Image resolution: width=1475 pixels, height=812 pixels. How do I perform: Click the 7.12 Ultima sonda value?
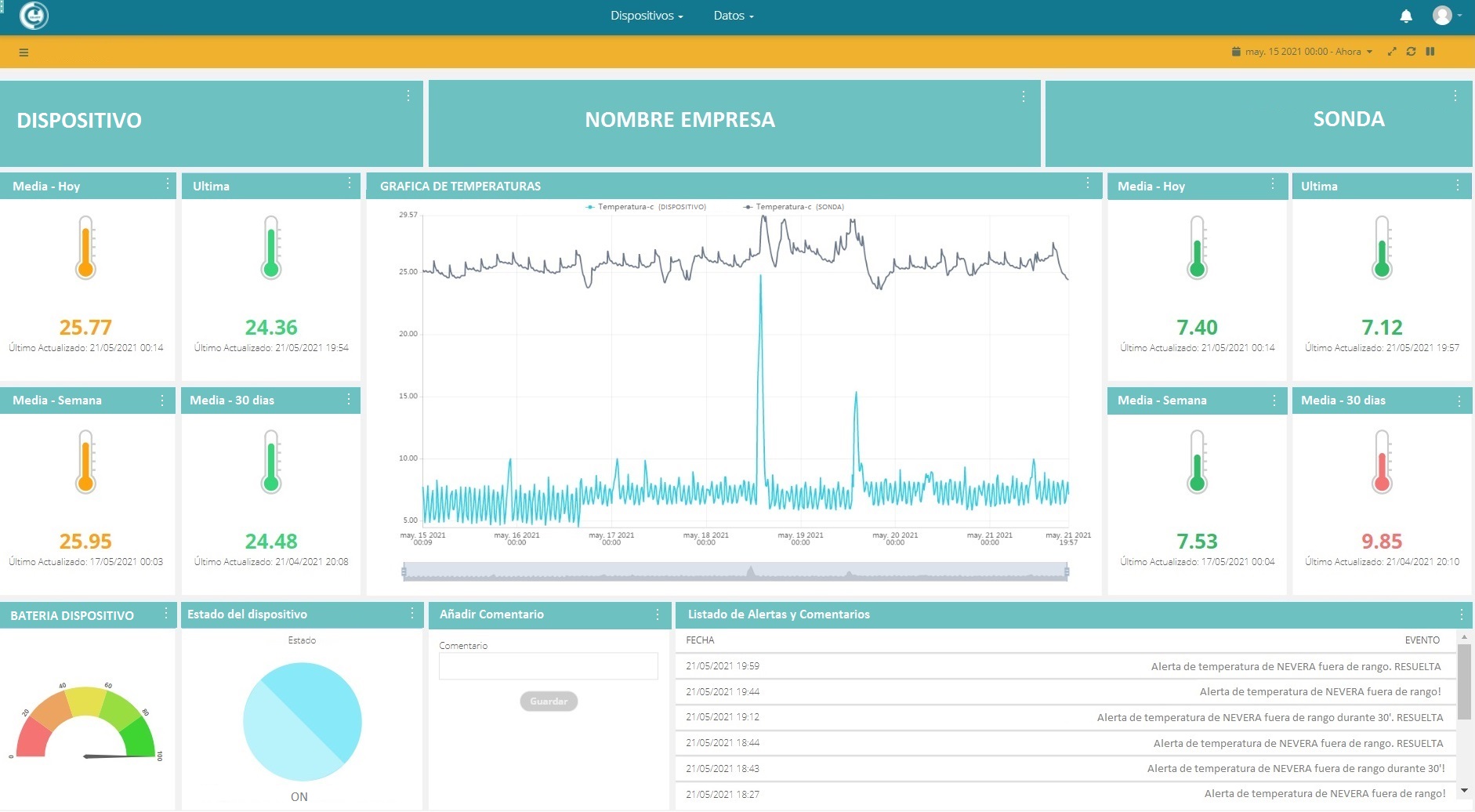click(x=1382, y=328)
